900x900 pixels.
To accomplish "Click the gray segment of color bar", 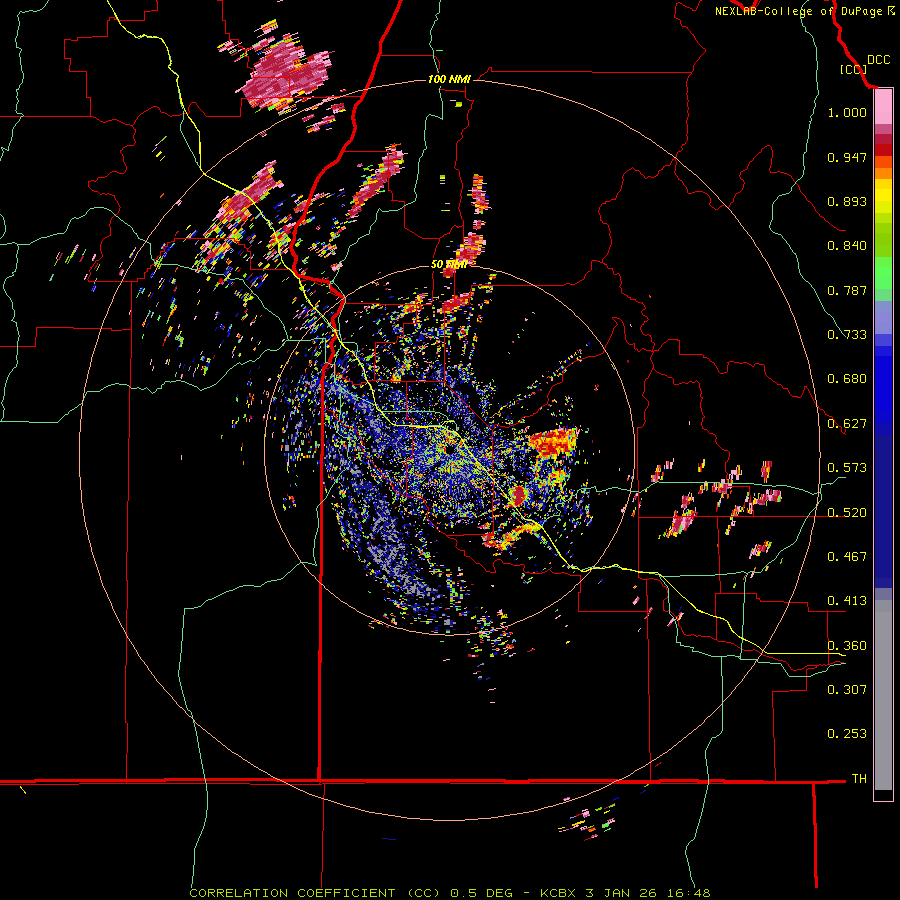I will coord(883,695).
